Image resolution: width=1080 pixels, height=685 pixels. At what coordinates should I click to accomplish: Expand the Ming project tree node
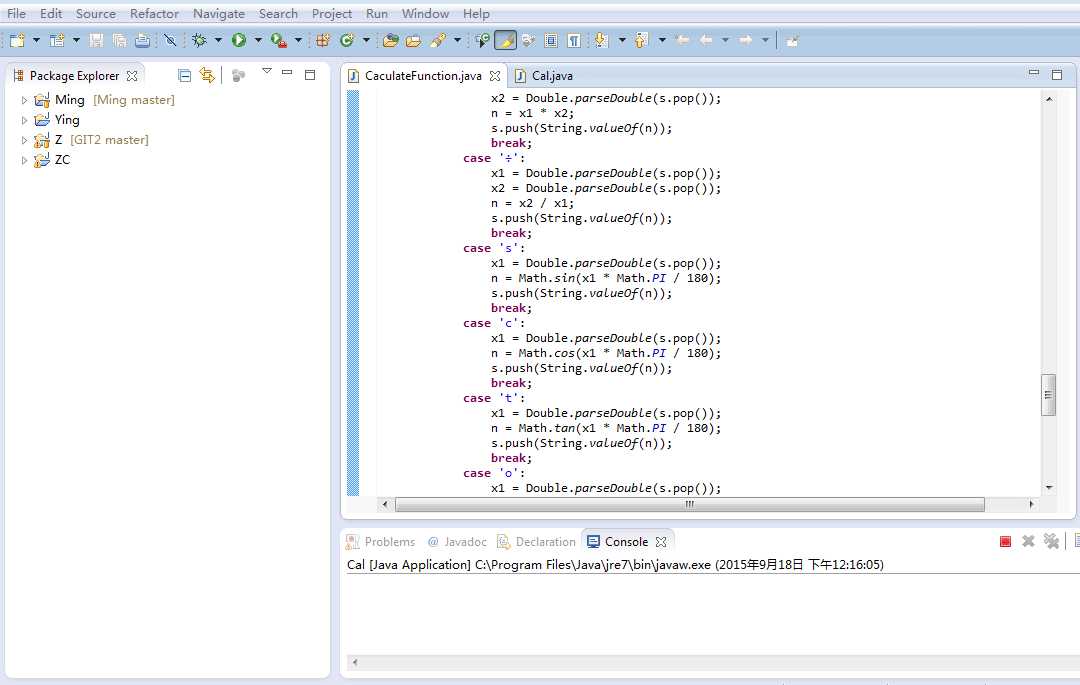pos(24,101)
